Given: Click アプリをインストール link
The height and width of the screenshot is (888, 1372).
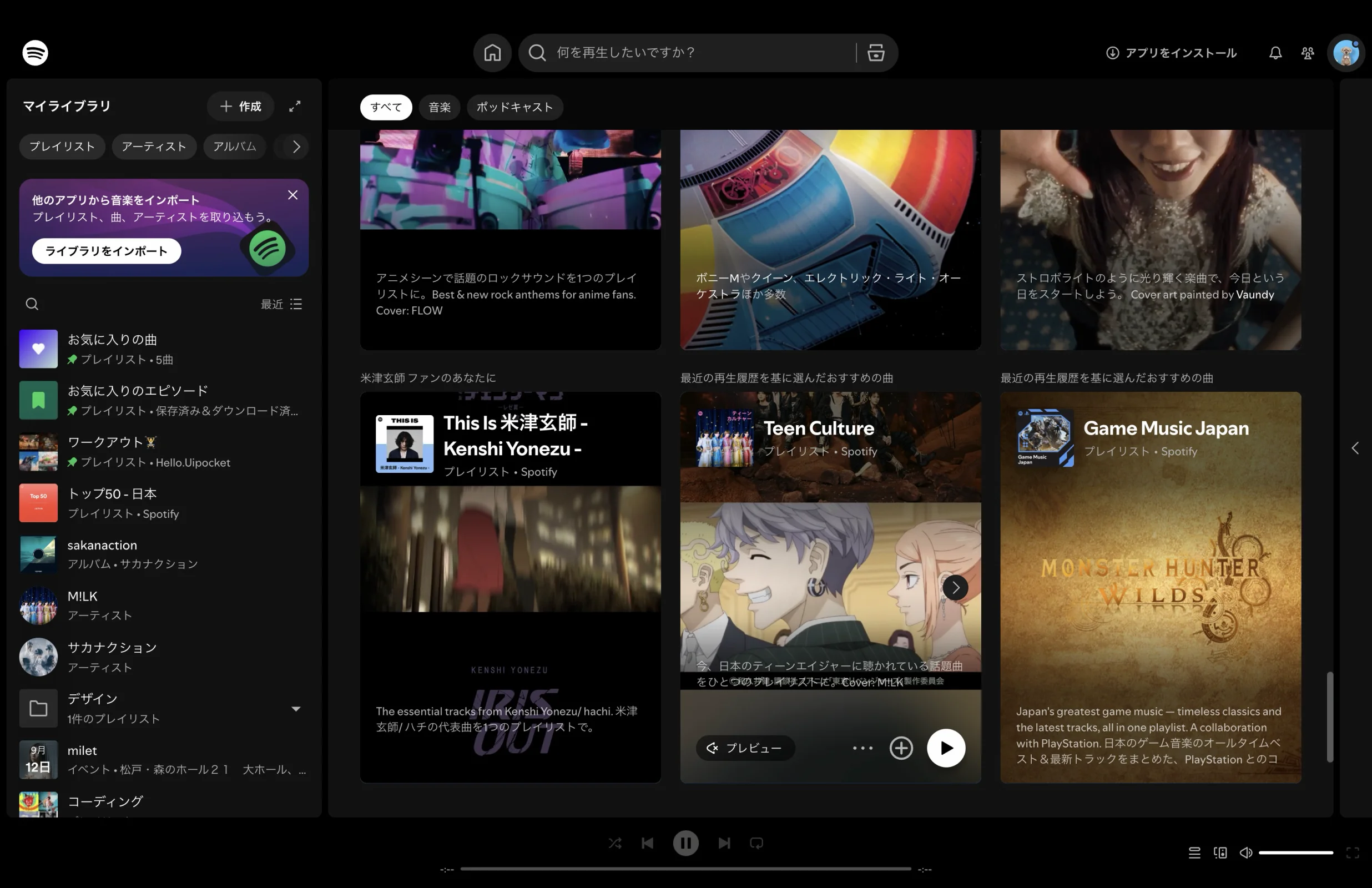Looking at the screenshot, I should (x=1171, y=53).
